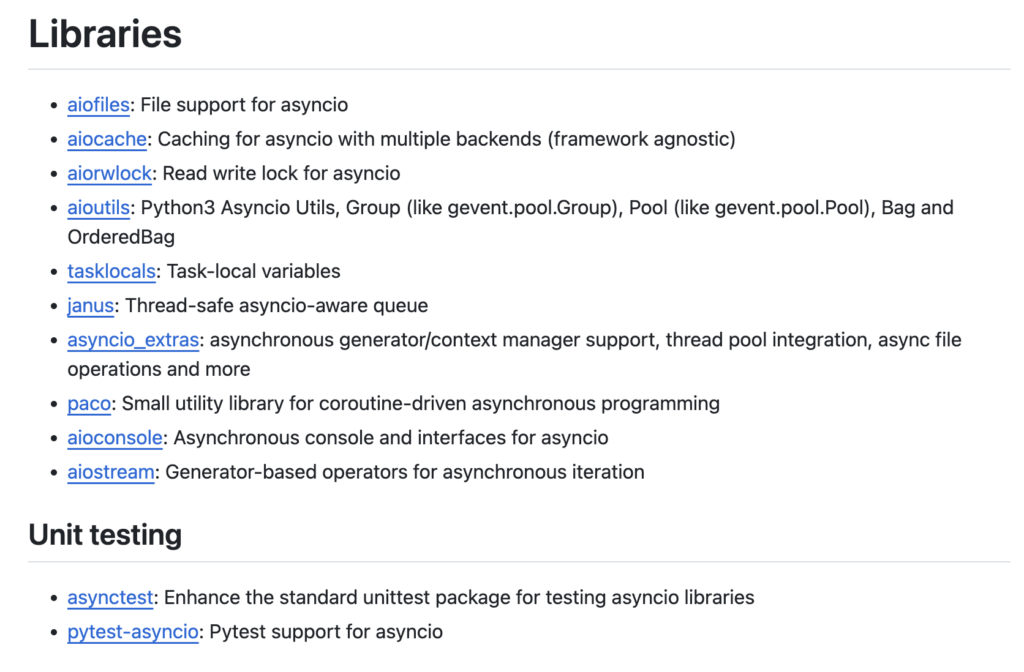Go to the aioconsole link
The width and height of the screenshot is (1024, 672).
tap(115, 438)
